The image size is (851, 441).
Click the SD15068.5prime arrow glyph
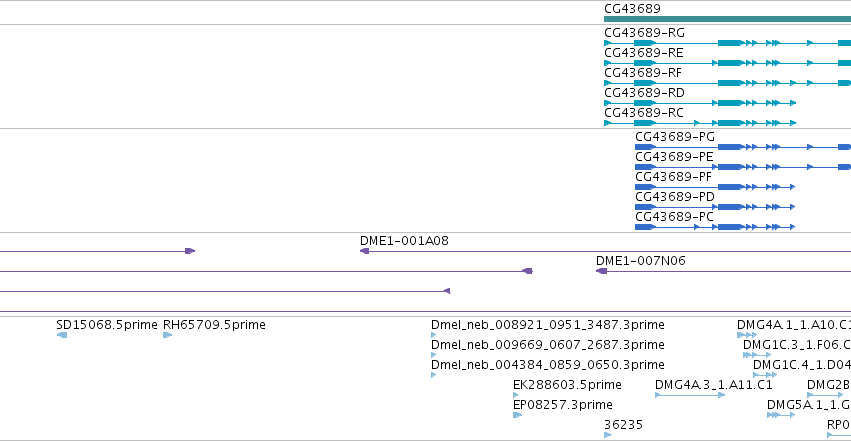(x=62, y=335)
